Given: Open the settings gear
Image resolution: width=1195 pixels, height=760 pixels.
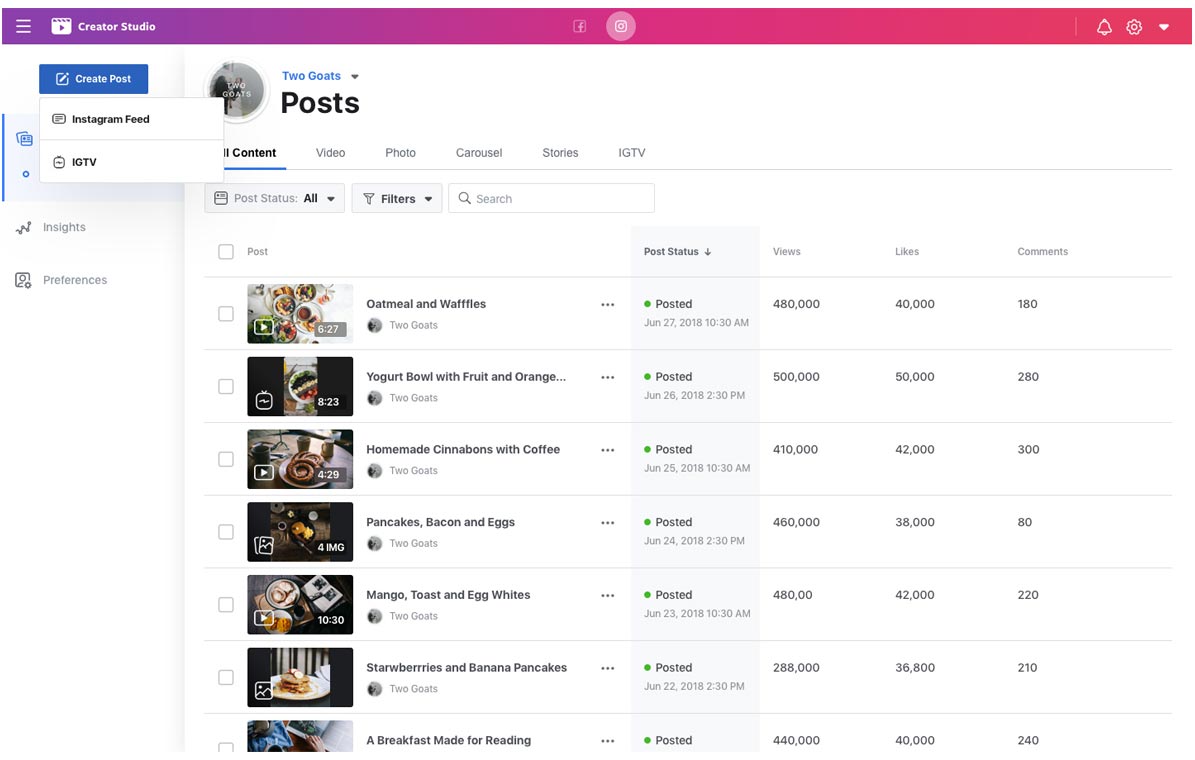Looking at the screenshot, I should point(1134,27).
